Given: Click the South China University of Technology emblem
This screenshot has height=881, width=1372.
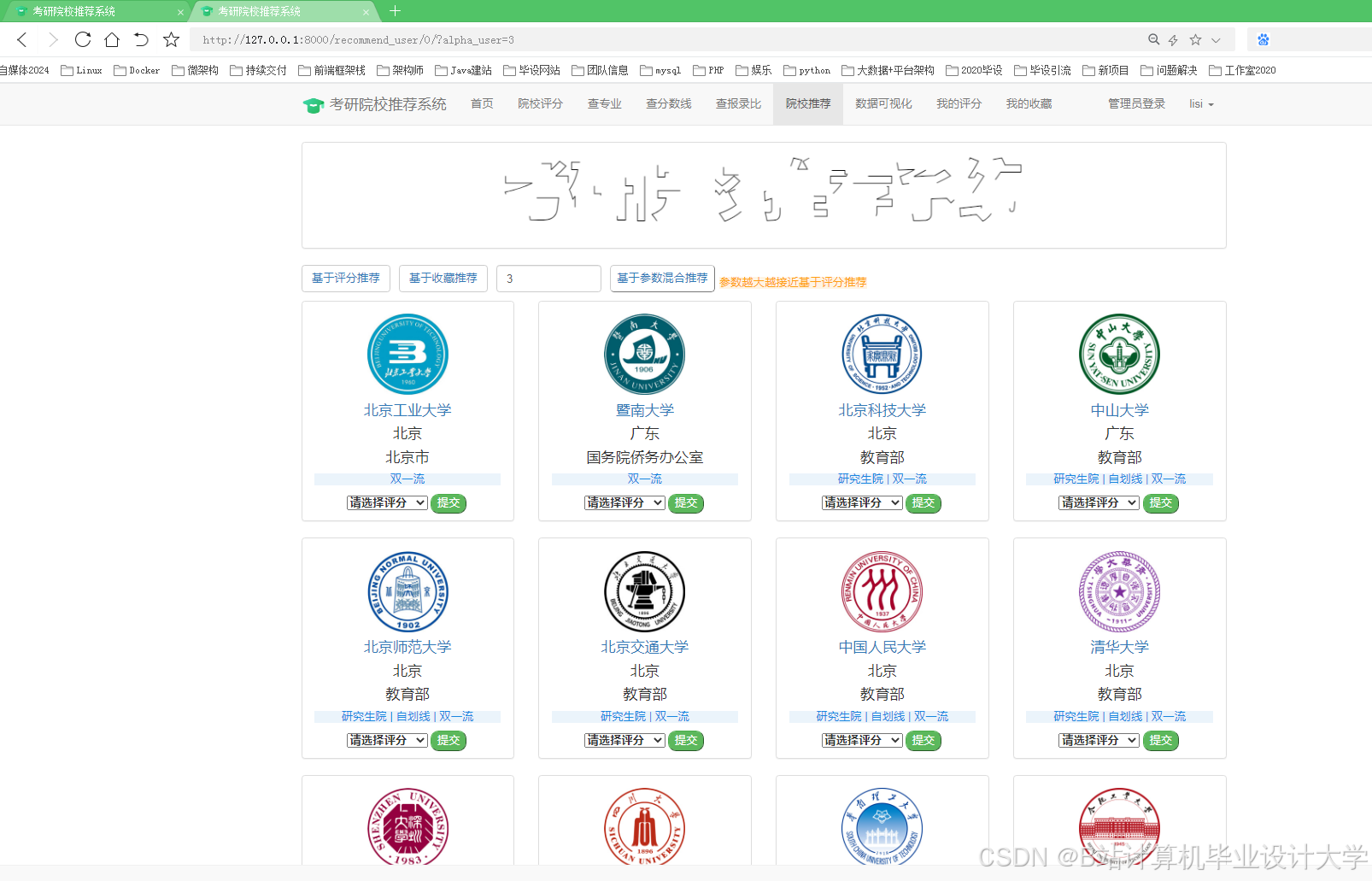Looking at the screenshot, I should 882,826.
